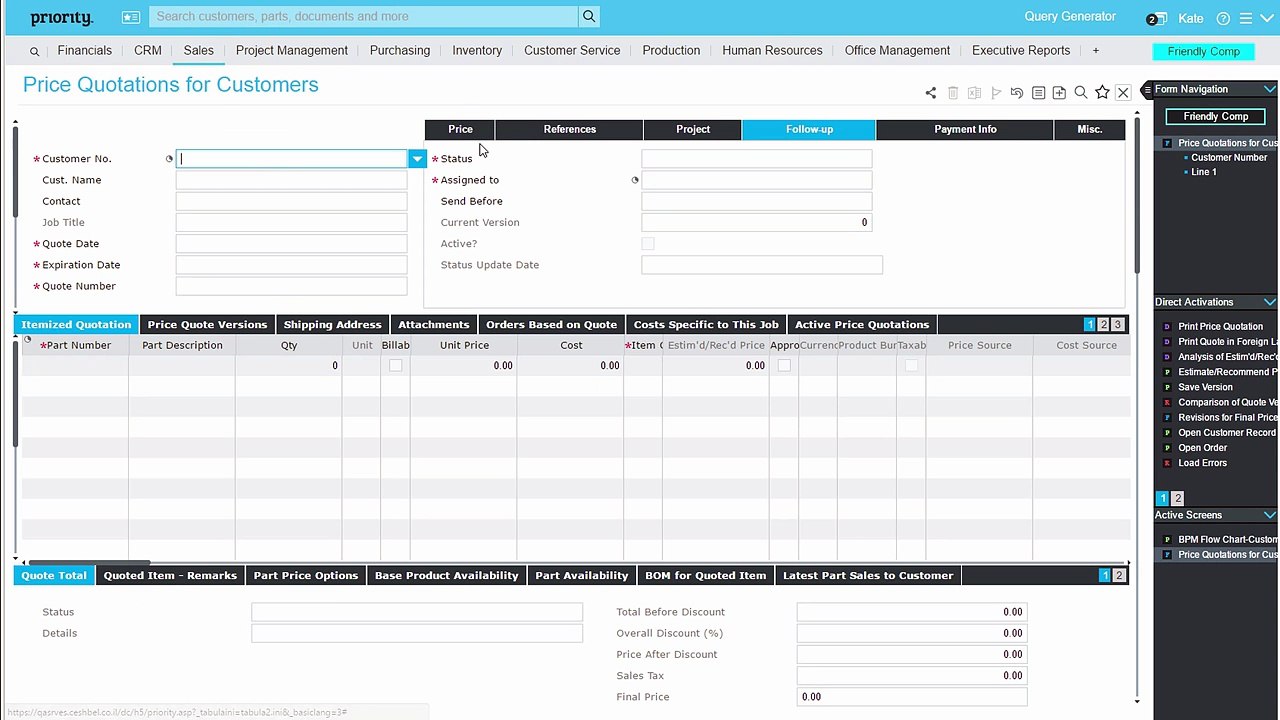The height and width of the screenshot is (720, 1280).
Task: Toggle the Taxable checkbox in first row
Action: (x=911, y=366)
